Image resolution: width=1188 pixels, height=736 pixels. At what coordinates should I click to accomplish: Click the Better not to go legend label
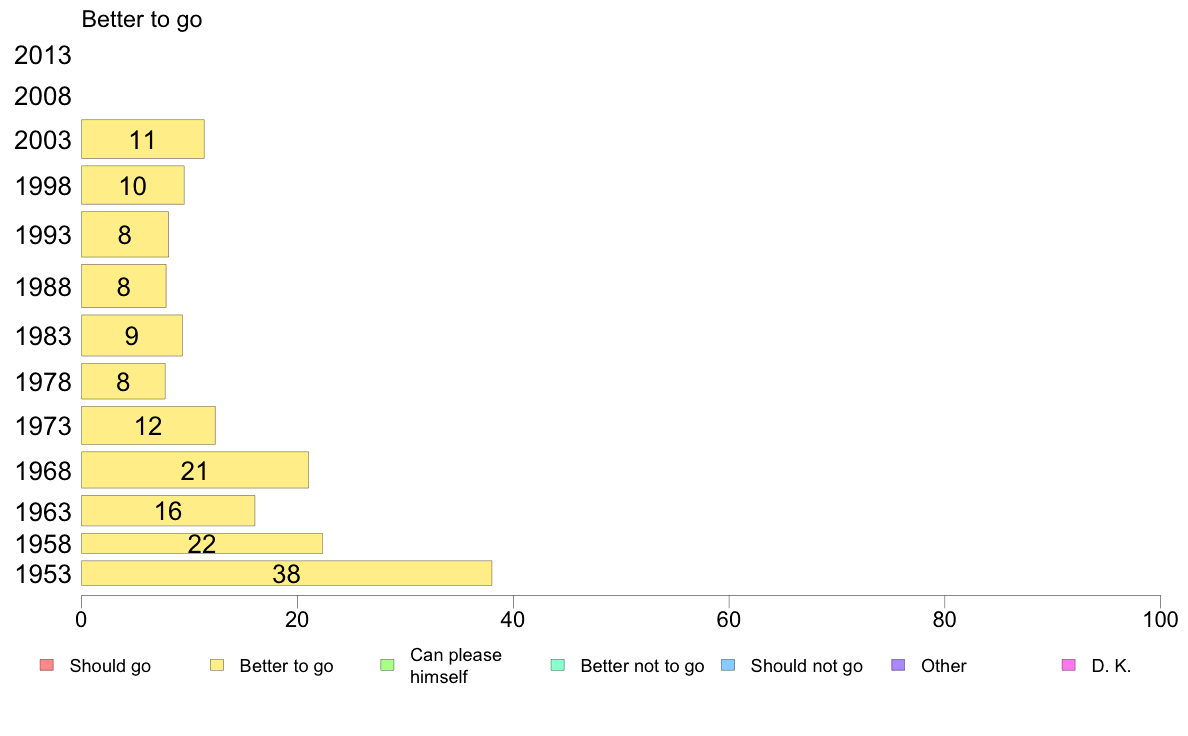click(x=642, y=666)
